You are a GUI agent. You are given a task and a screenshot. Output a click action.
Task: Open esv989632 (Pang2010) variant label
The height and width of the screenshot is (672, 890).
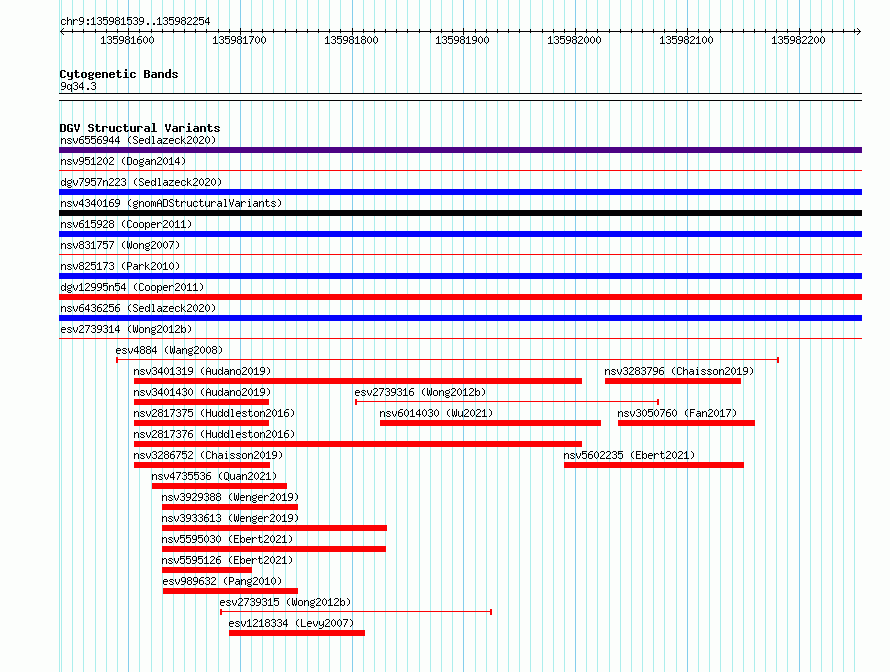click(222, 581)
